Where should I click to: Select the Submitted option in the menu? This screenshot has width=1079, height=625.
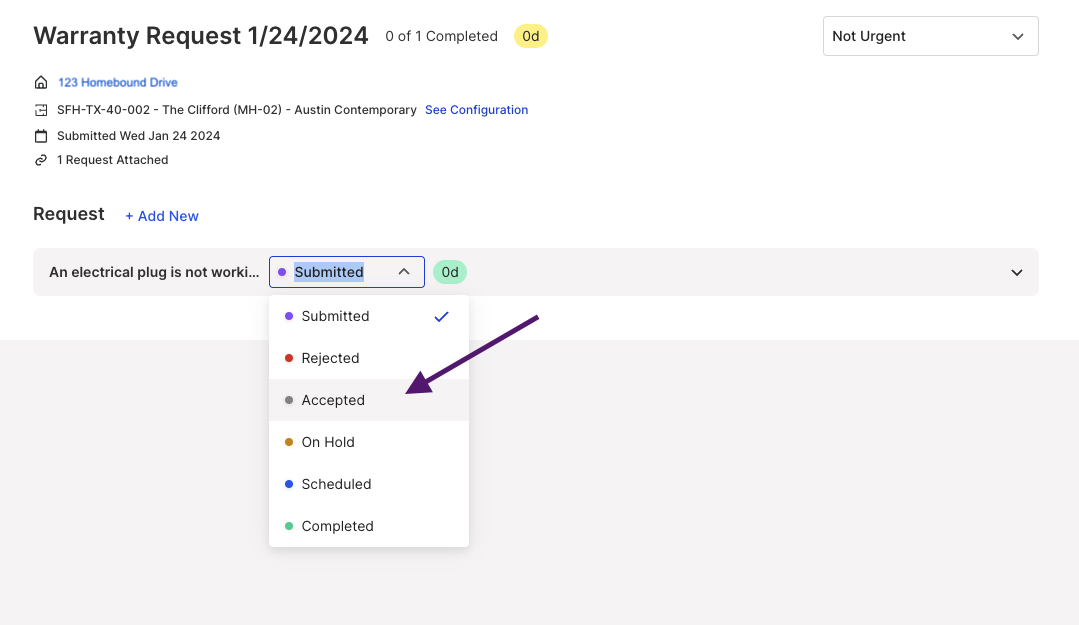[369, 317]
